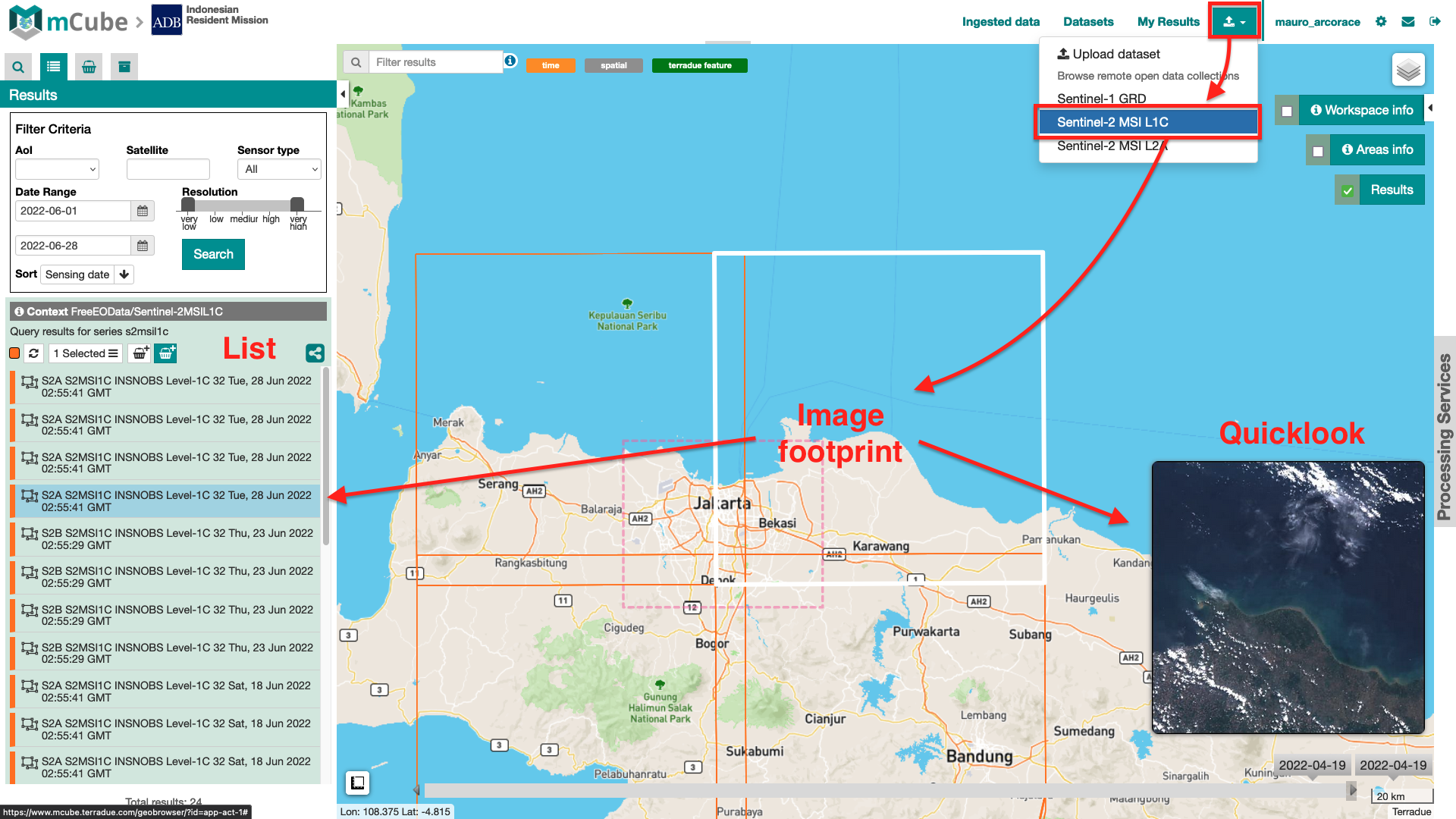
Task: Open map layers switcher icon
Action: pyautogui.click(x=1407, y=70)
